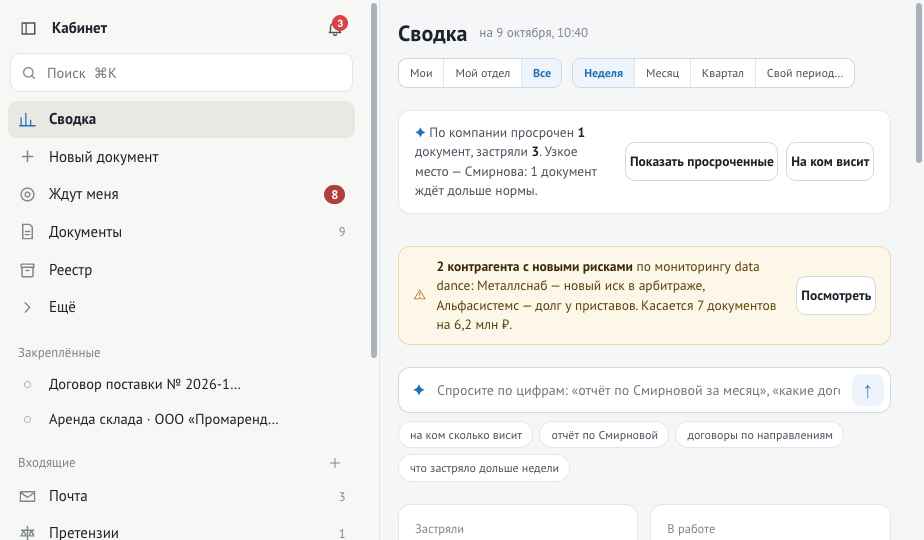Click the warning triangle in risk banner
Image resolution: width=924 pixels, height=540 pixels.
pyautogui.click(x=420, y=295)
